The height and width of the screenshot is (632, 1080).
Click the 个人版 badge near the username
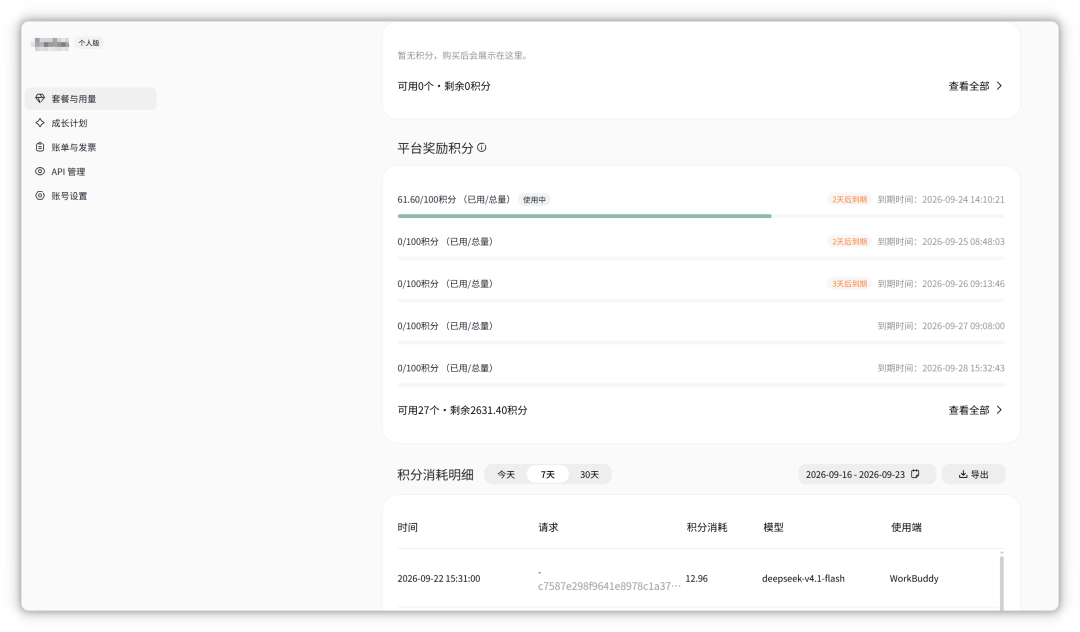tap(89, 43)
